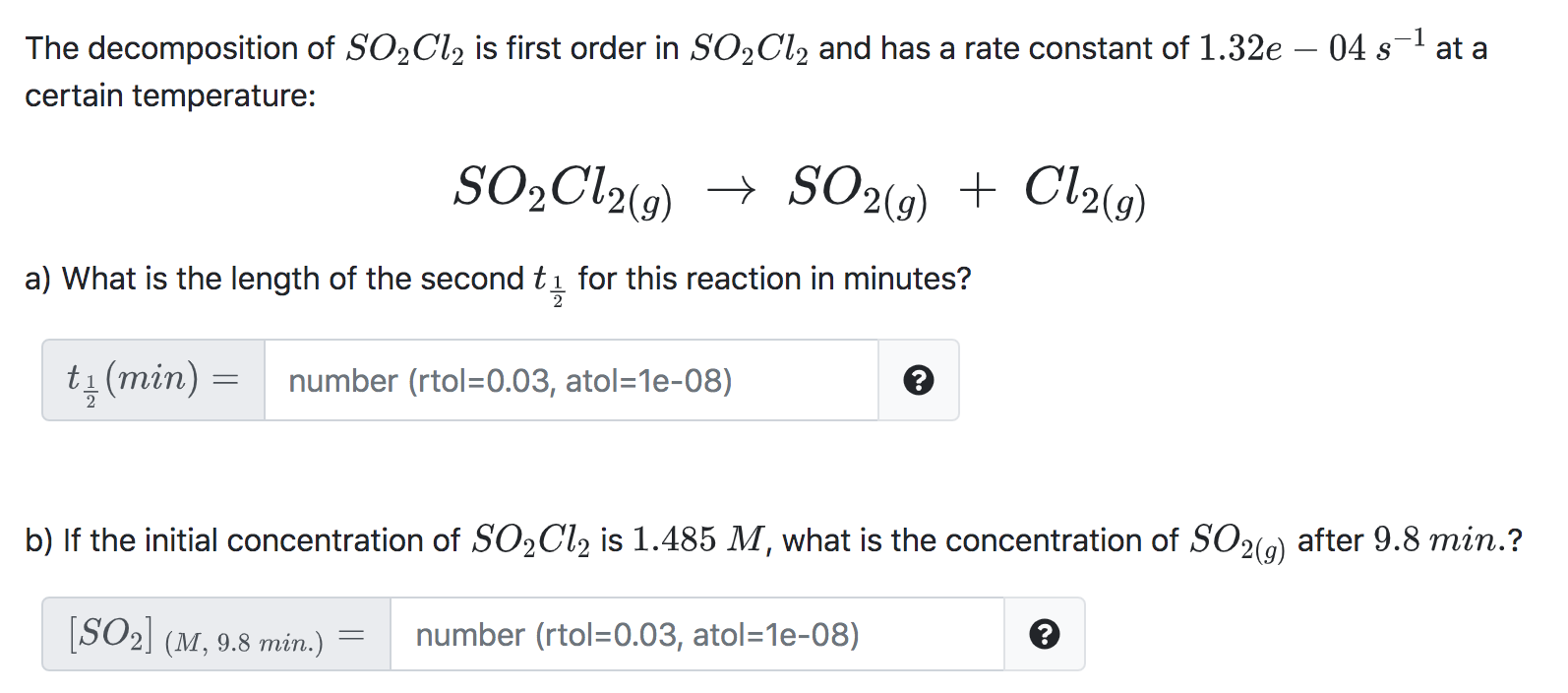
Task: Open the help icon beside the half-life answer field
Action: pos(918,380)
